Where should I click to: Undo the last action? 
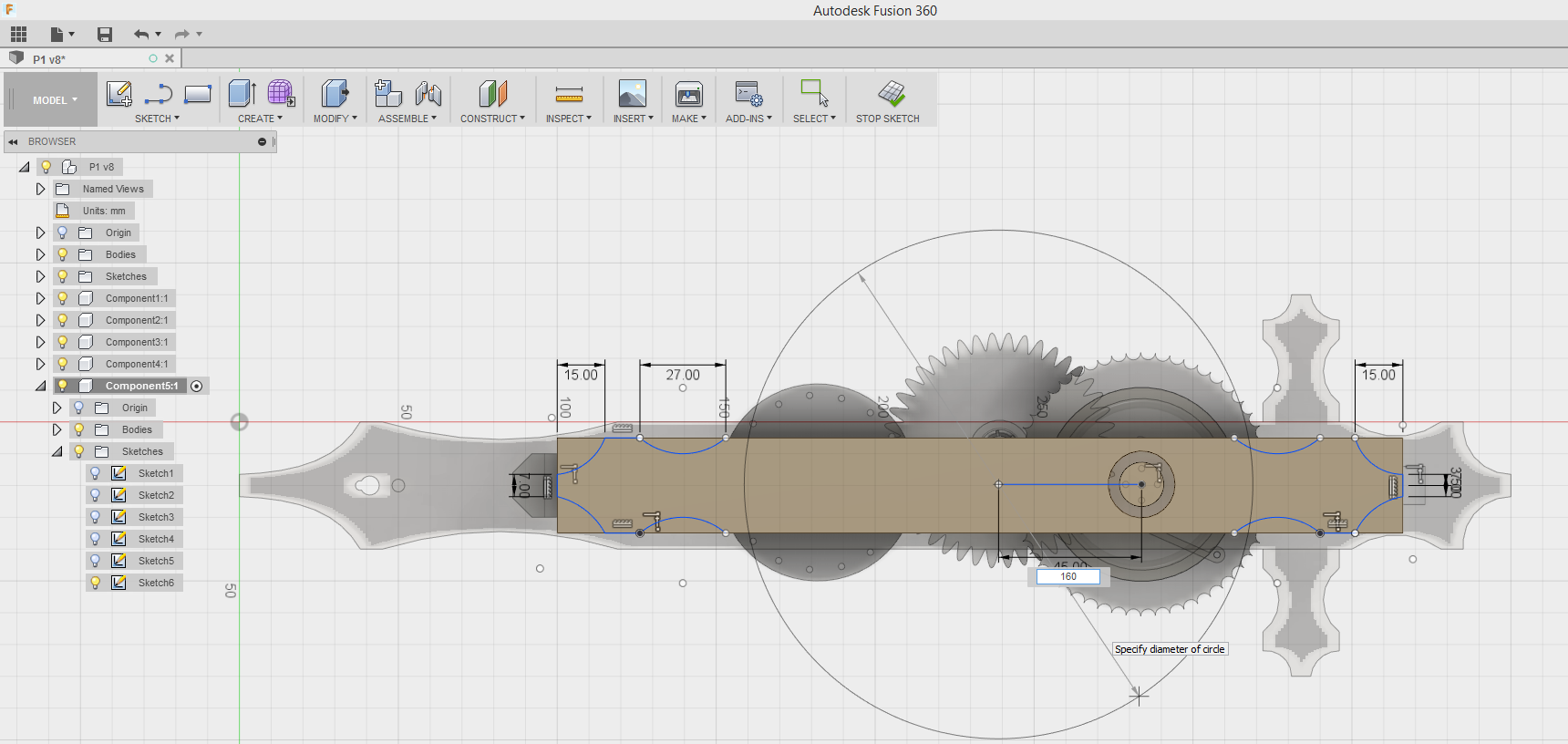click(x=141, y=35)
